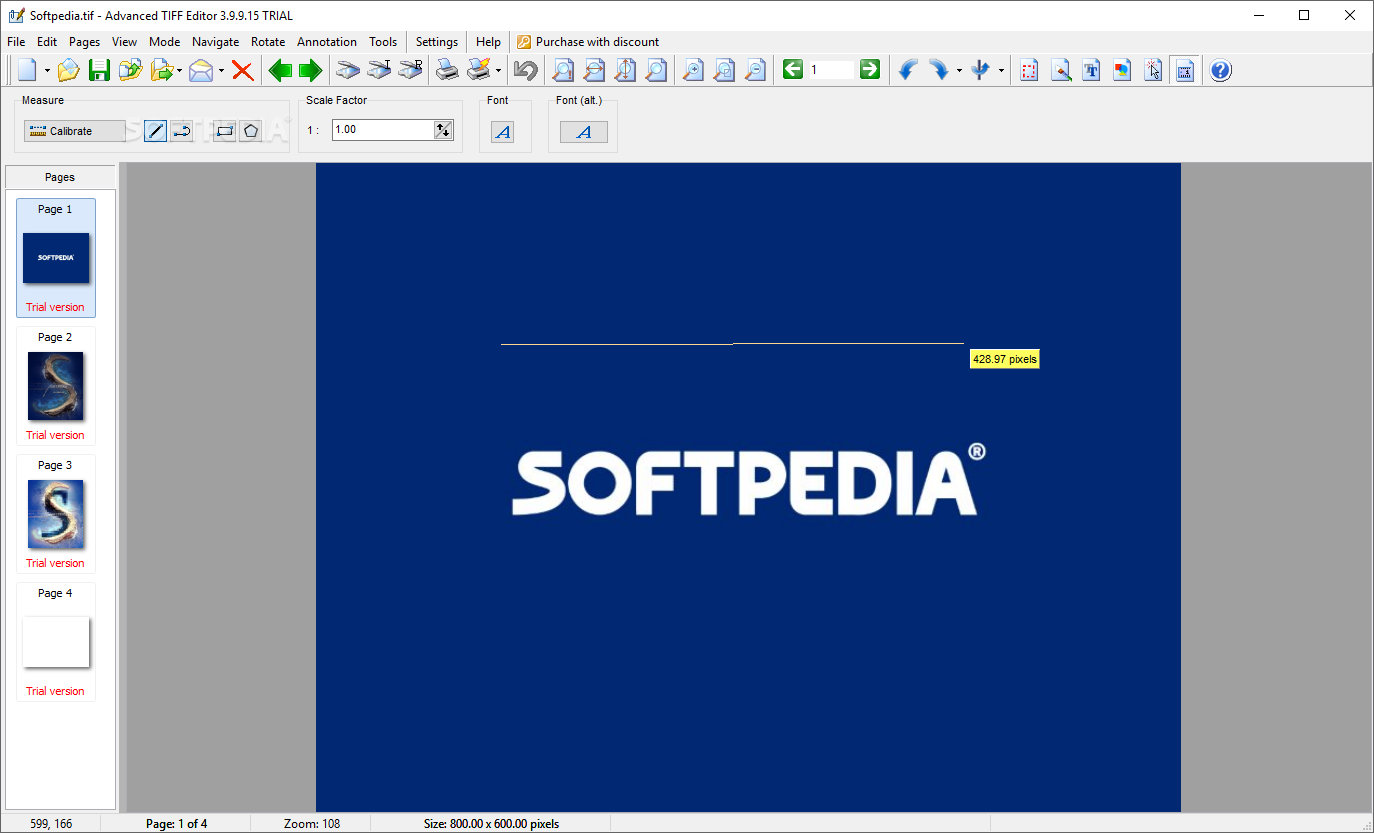1374x833 pixels.
Task: Click the scanner icon marked with R
Action: point(410,70)
